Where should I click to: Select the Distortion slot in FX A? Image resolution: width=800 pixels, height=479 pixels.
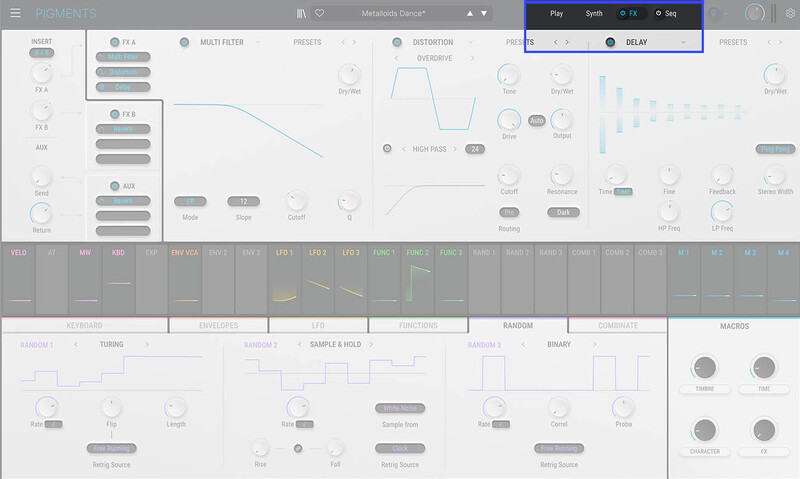tap(123, 72)
